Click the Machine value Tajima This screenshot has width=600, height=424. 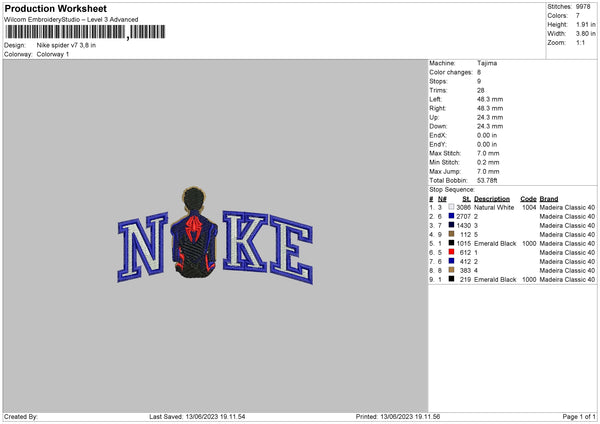click(x=487, y=63)
